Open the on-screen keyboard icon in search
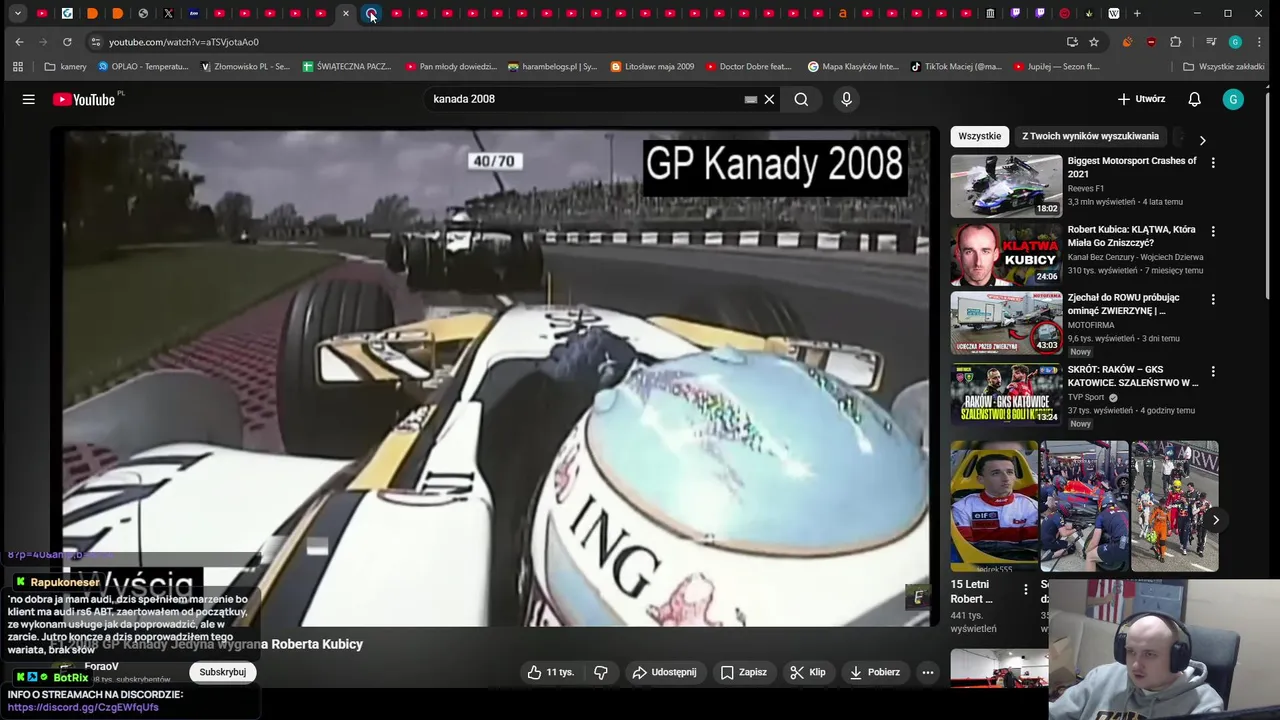 tap(751, 99)
